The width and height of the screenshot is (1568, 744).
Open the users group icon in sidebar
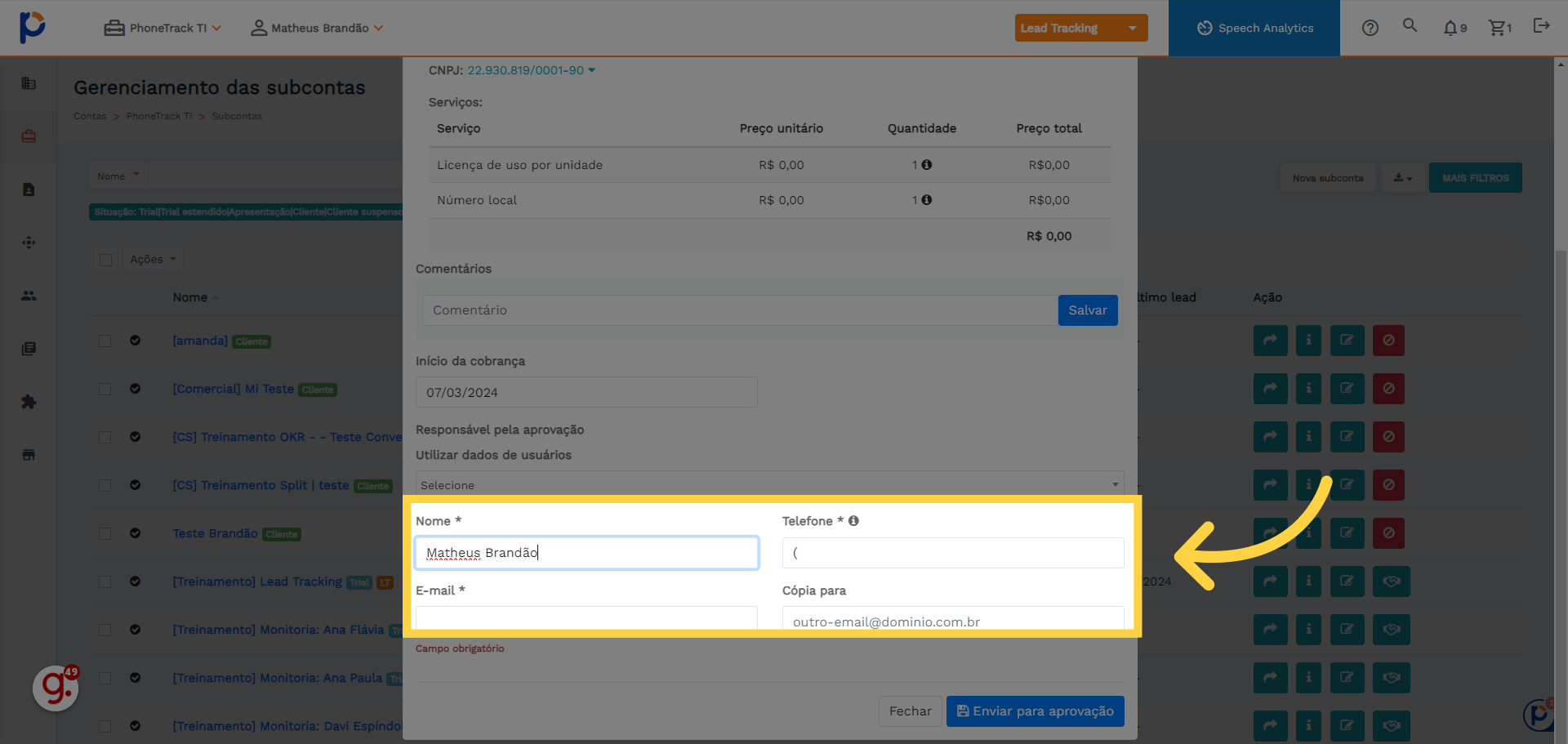click(x=29, y=296)
